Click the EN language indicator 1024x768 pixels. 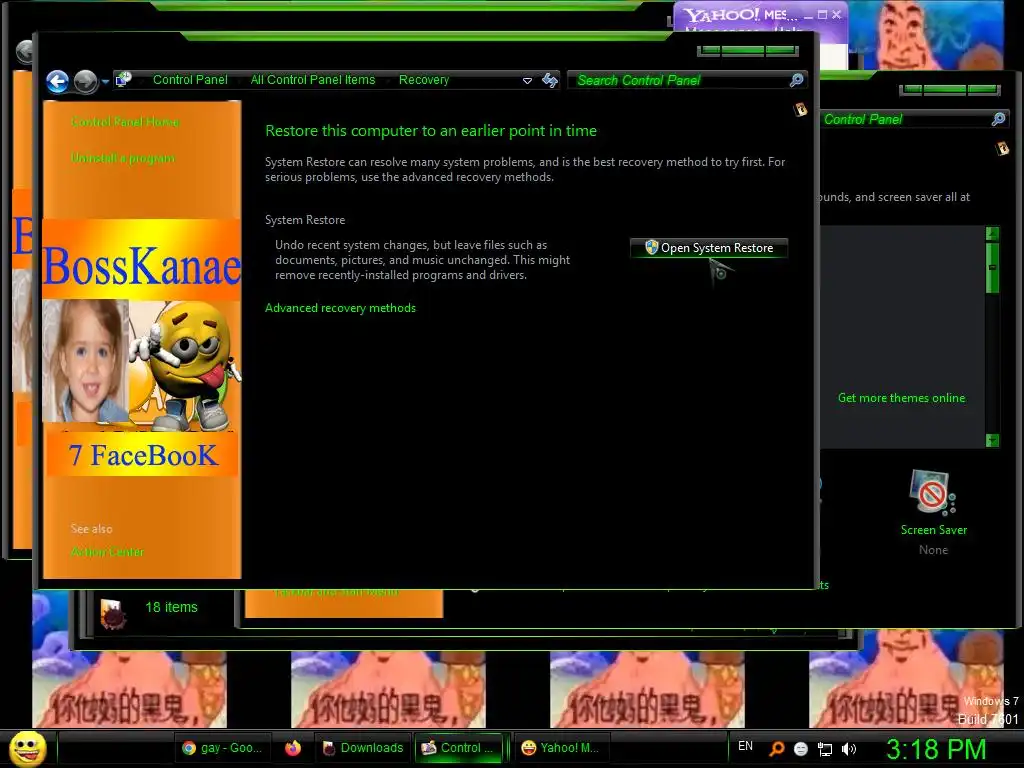[745, 746]
